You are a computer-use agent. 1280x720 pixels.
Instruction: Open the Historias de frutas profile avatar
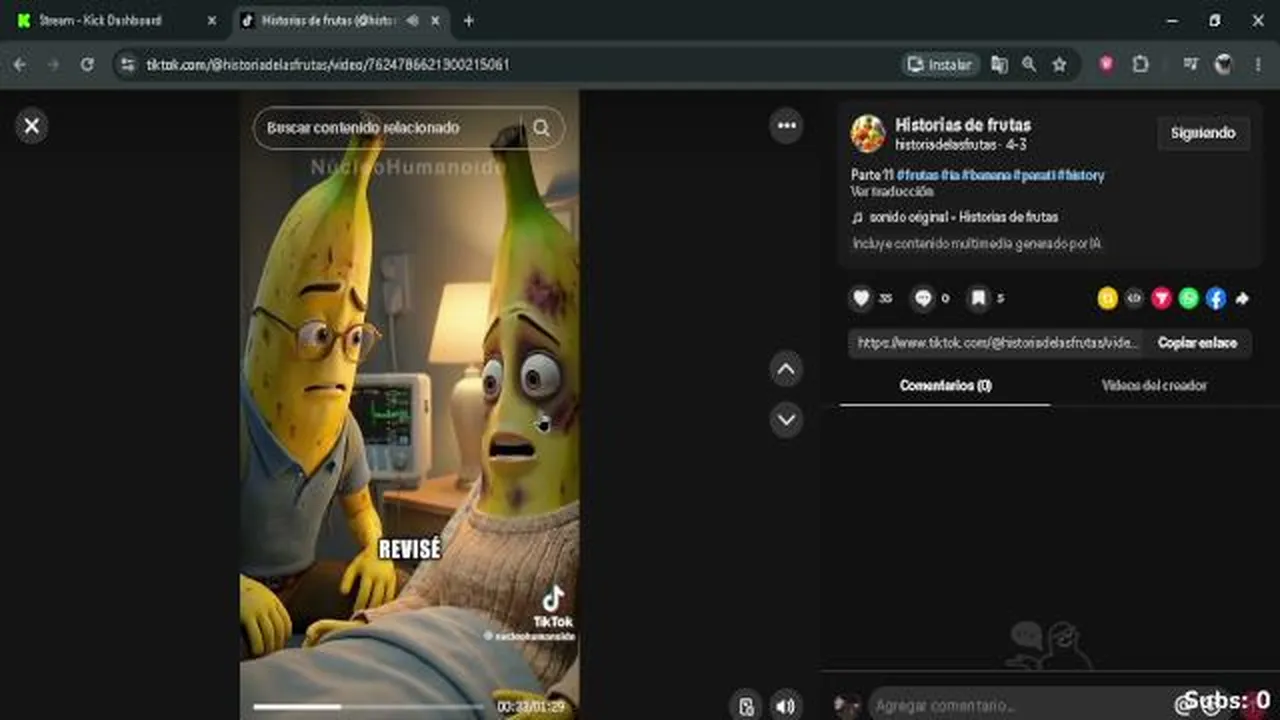point(868,133)
